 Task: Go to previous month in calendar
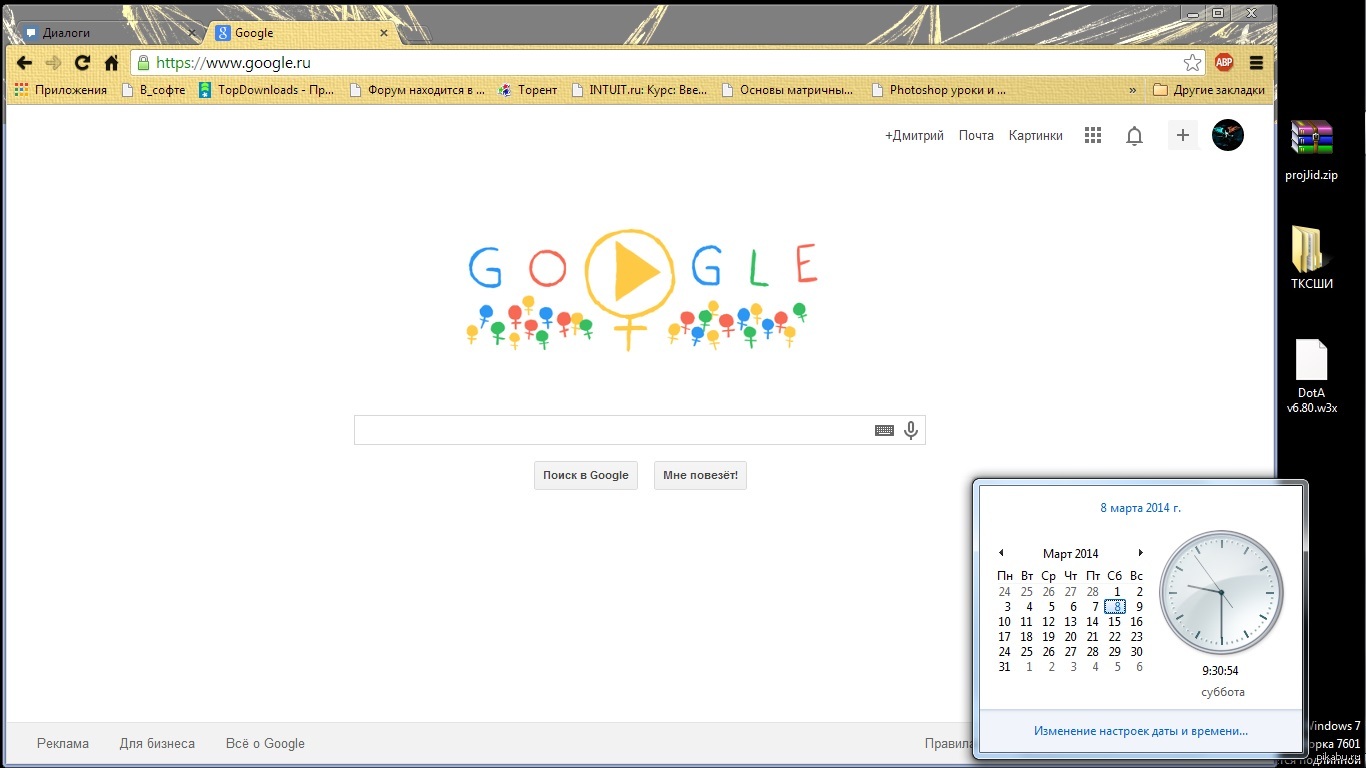(1000, 553)
